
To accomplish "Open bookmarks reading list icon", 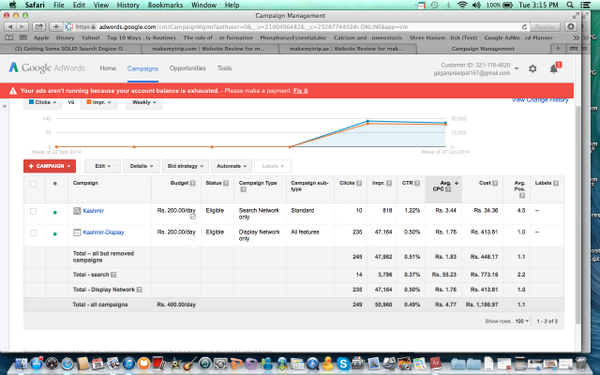I will [x=9, y=38].
